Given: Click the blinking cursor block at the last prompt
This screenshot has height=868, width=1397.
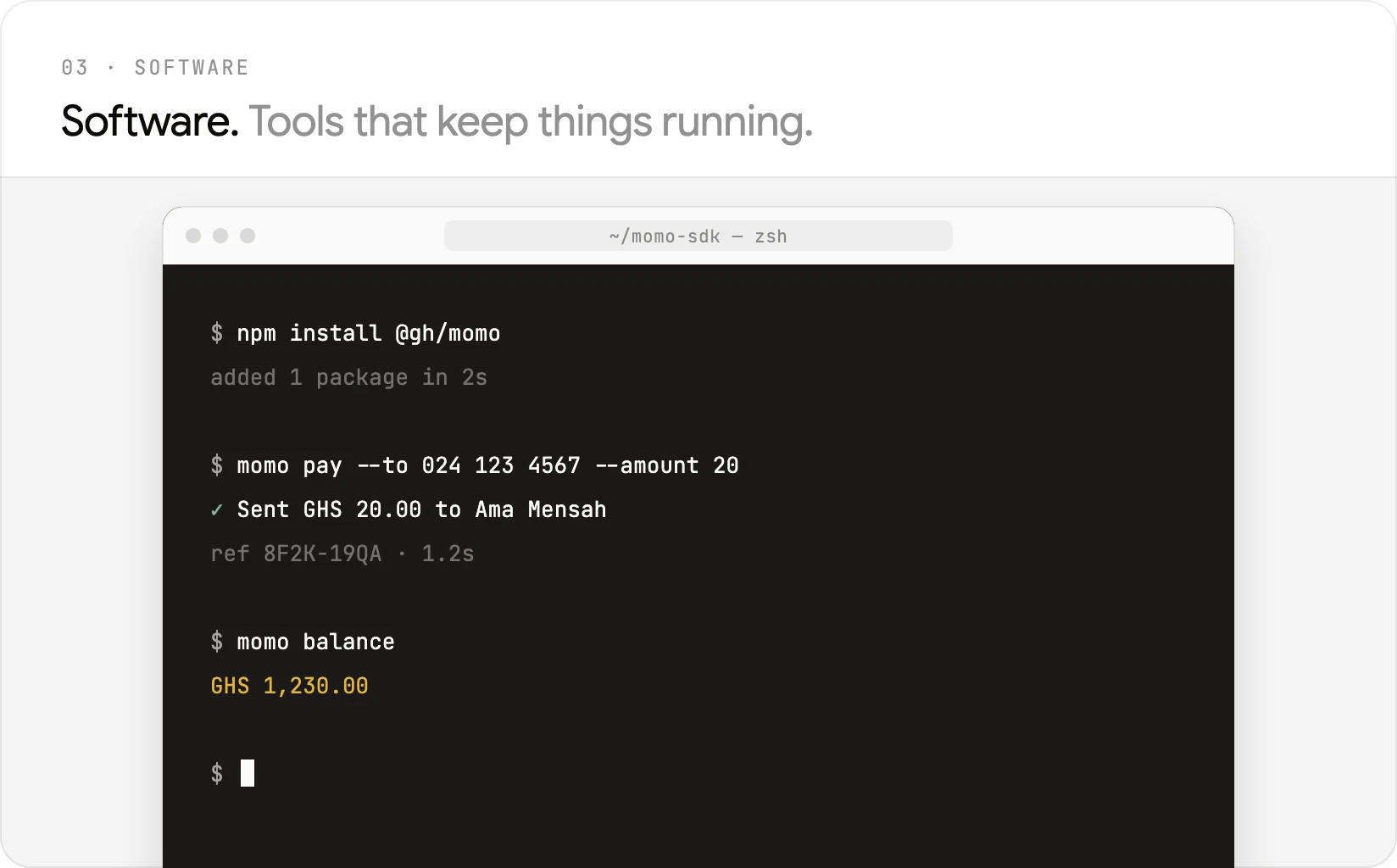Looking at the screenshot, I should [248, 773].
